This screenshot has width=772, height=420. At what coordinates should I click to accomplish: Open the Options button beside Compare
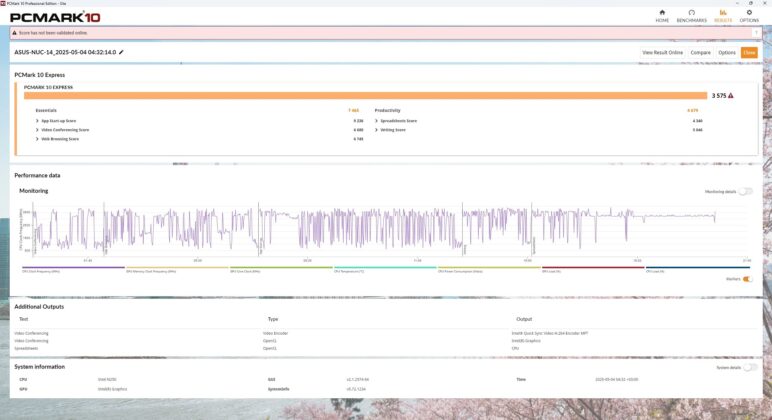pyautogui.click(x=727, y=53)
